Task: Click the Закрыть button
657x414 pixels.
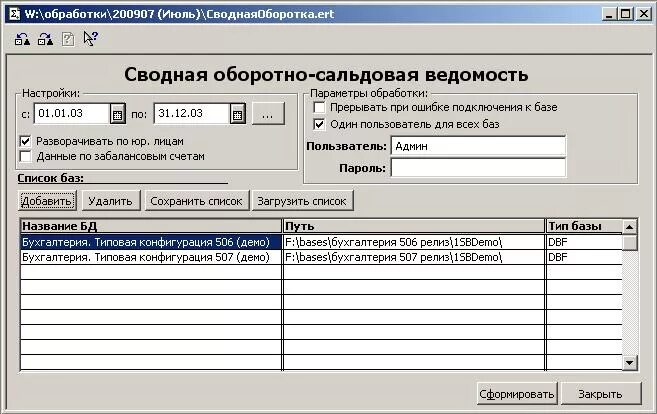Action: 600,394
